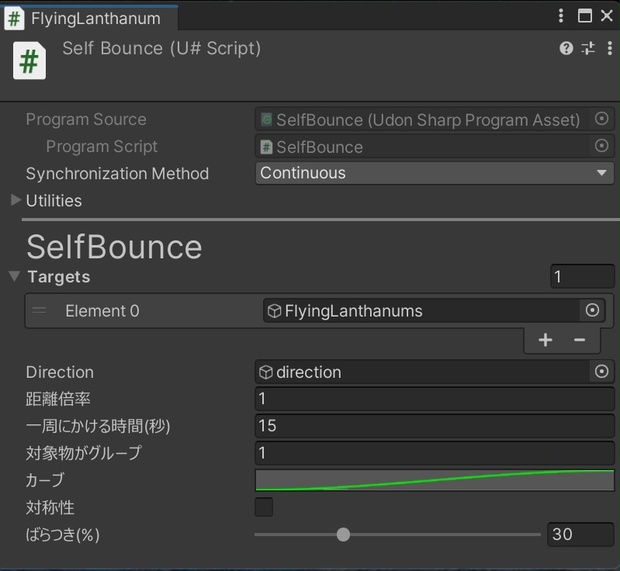Open the object picker for Program Script
This screenshot has height=571, width=620.
(601, 146)
